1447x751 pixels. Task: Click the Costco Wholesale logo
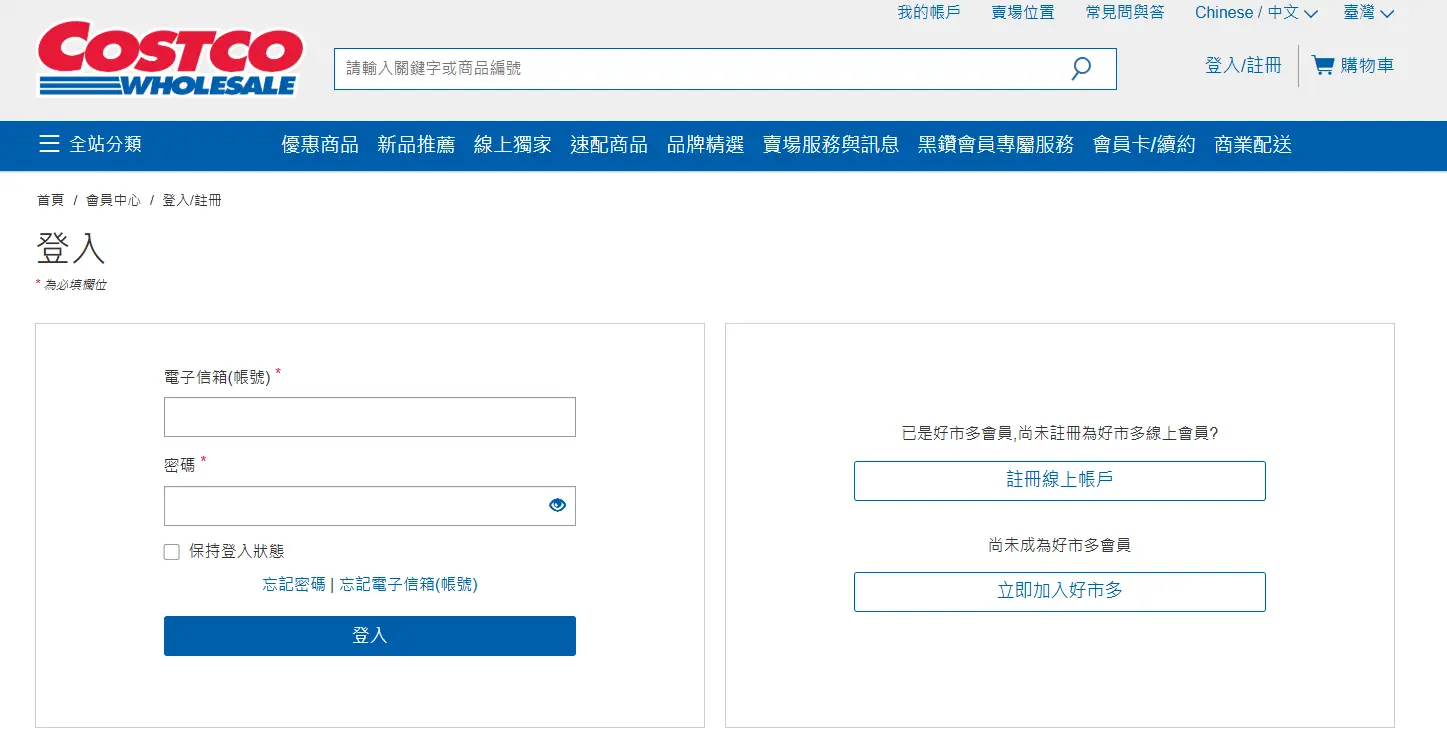[170, 60]
